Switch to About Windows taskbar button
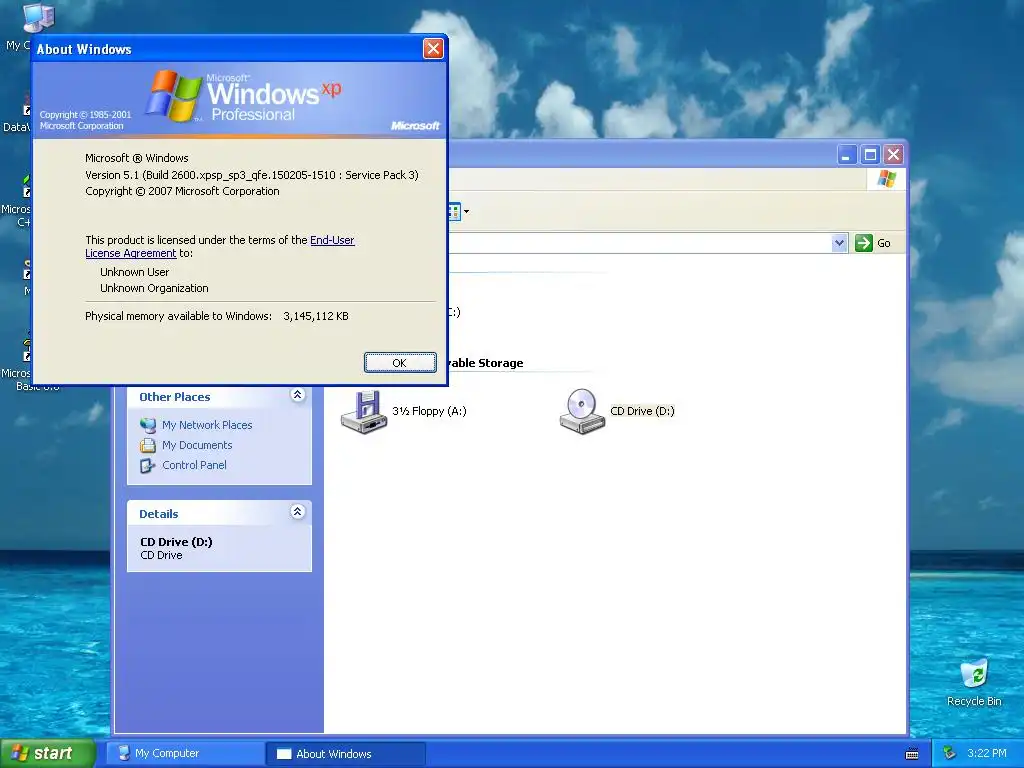Screen dimensions: 1024x768 tap(346, 754)
